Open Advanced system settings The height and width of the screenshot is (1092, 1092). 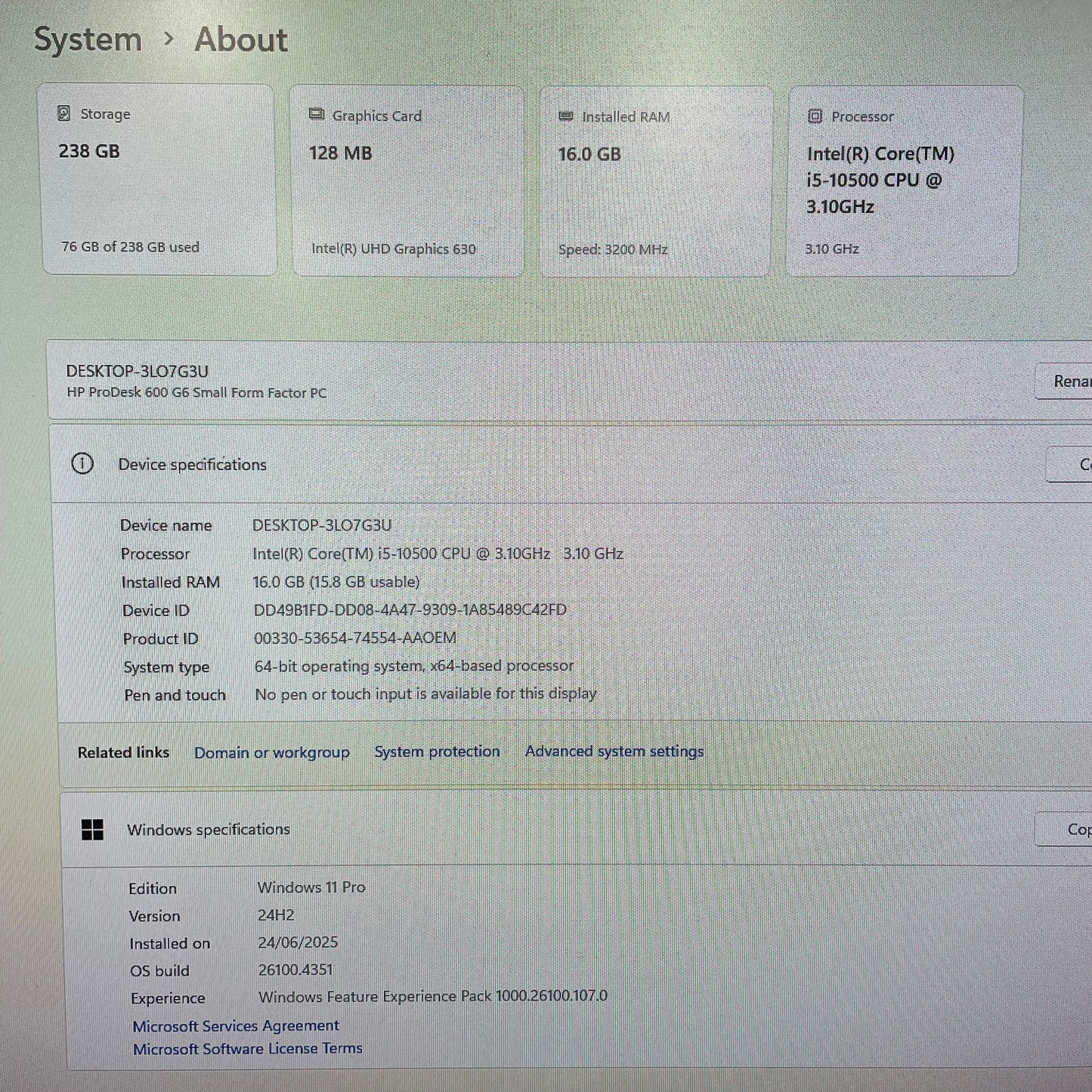point(614,751)
